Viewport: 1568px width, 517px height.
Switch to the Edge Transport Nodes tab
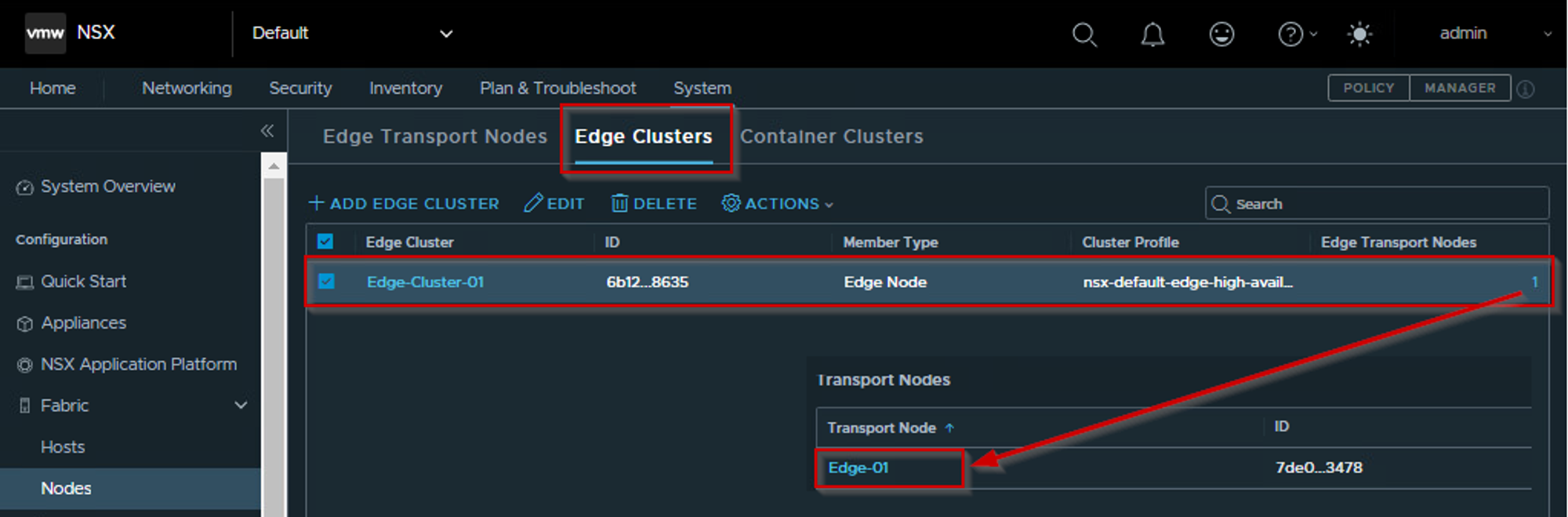pyautogui.click(x=434, y=137)
